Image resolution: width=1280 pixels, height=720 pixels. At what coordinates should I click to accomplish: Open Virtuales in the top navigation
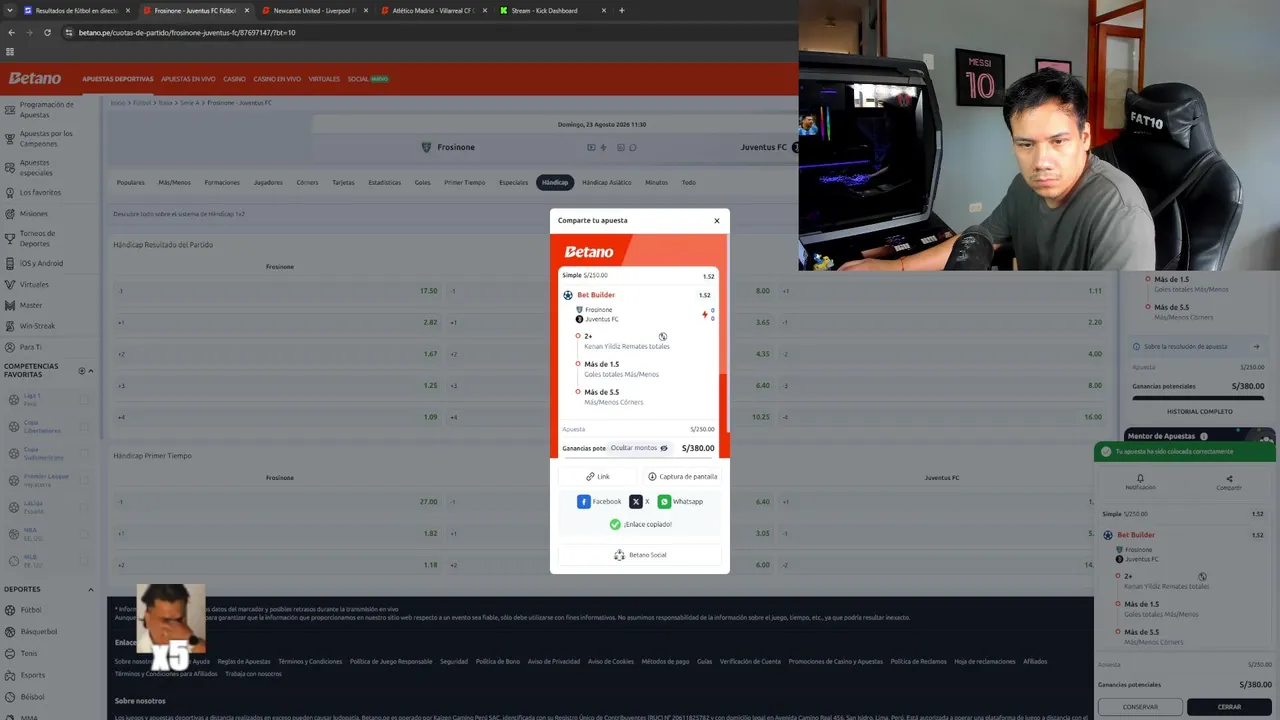[x=324, y=79]
